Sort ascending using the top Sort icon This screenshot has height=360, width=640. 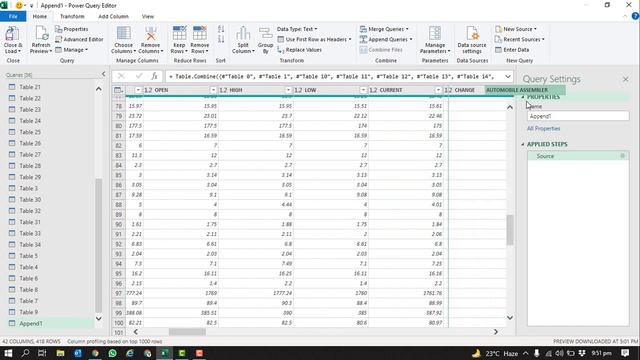221,29
